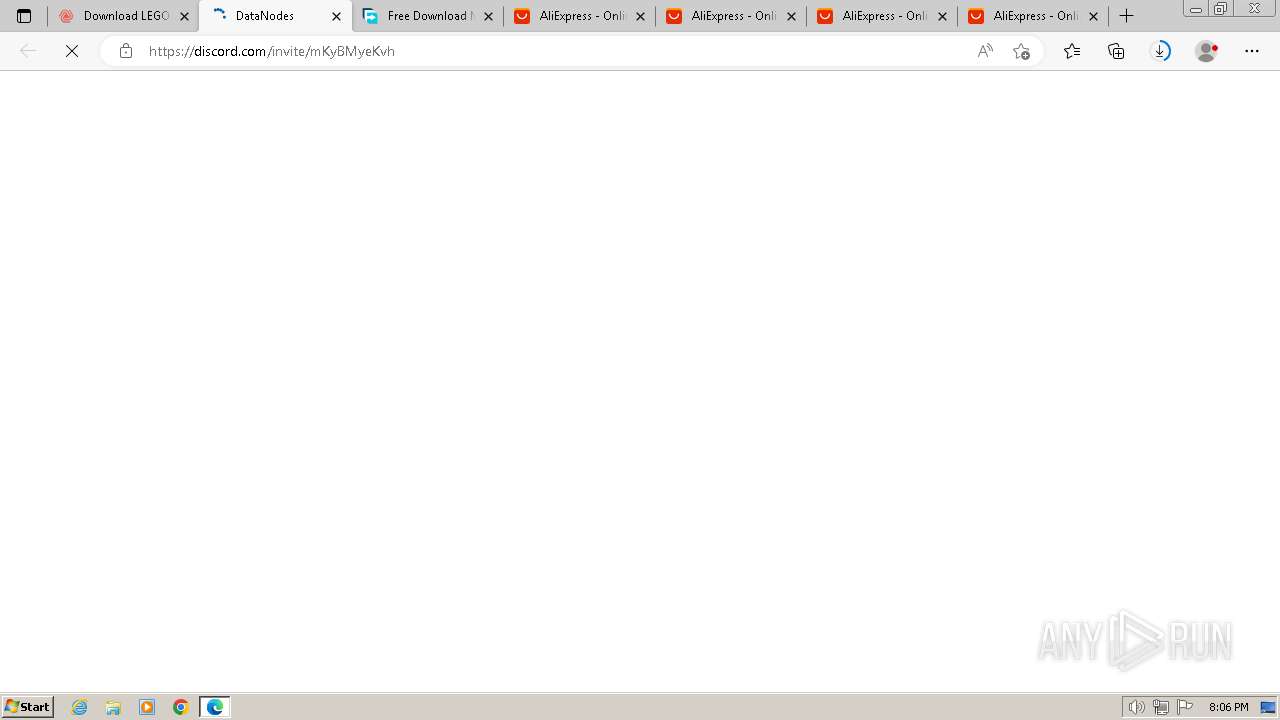Screen dimensions: 1280x720
Task: Open network status tray icon
Action: click(1161, 707)
